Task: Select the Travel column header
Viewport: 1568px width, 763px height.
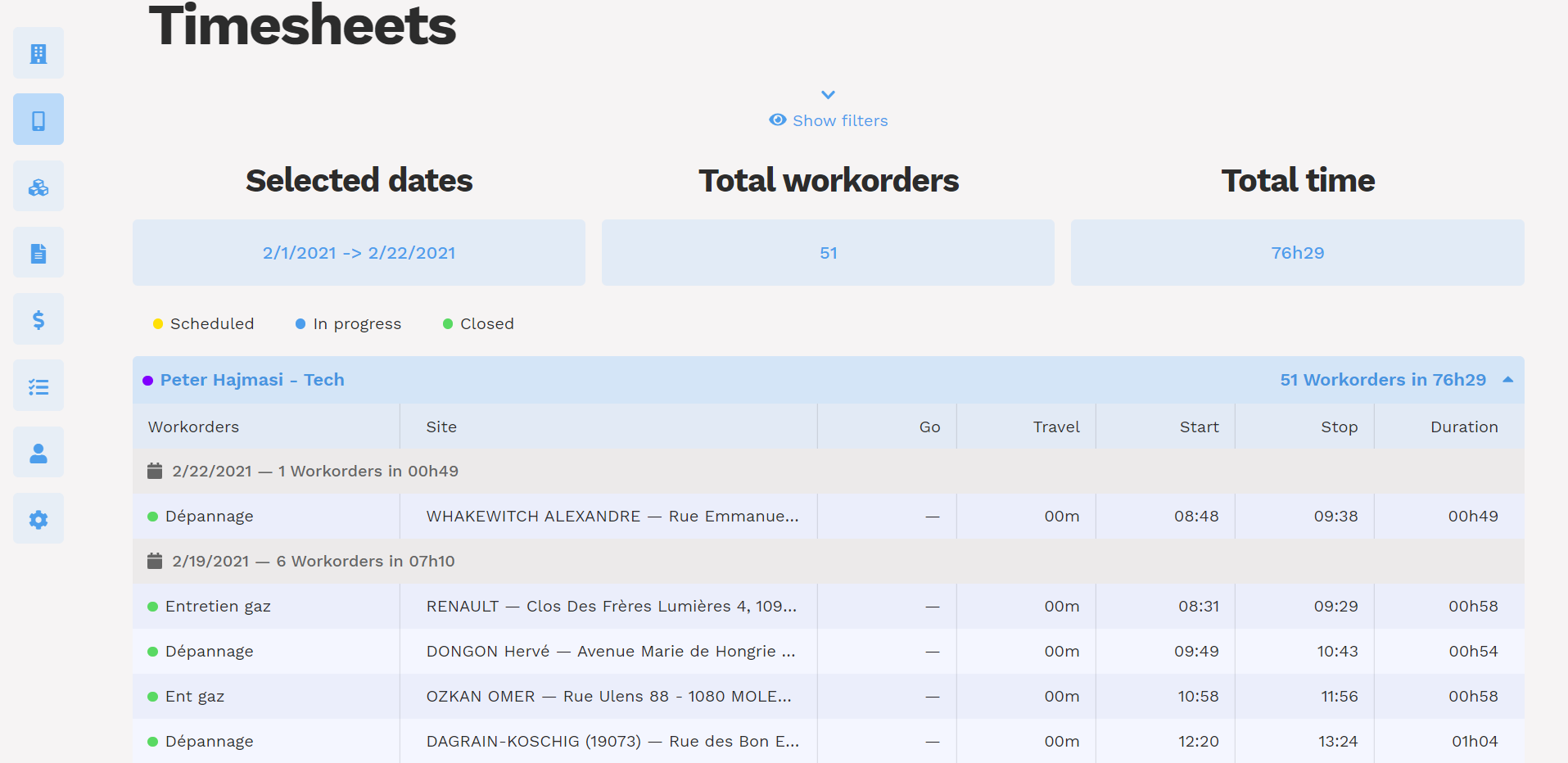Action: [x=1056, y=427]
